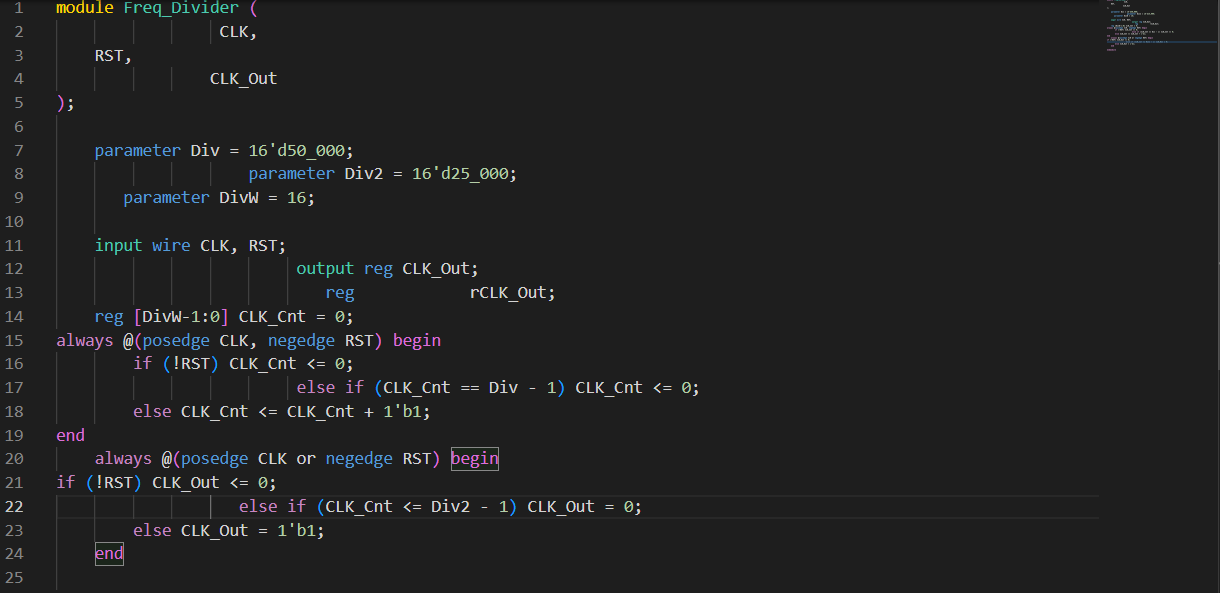This screenshot has height=593, width=1220.
Task: Click CLK_Out assignment on line 23
Action: click(x=214, y=530)
